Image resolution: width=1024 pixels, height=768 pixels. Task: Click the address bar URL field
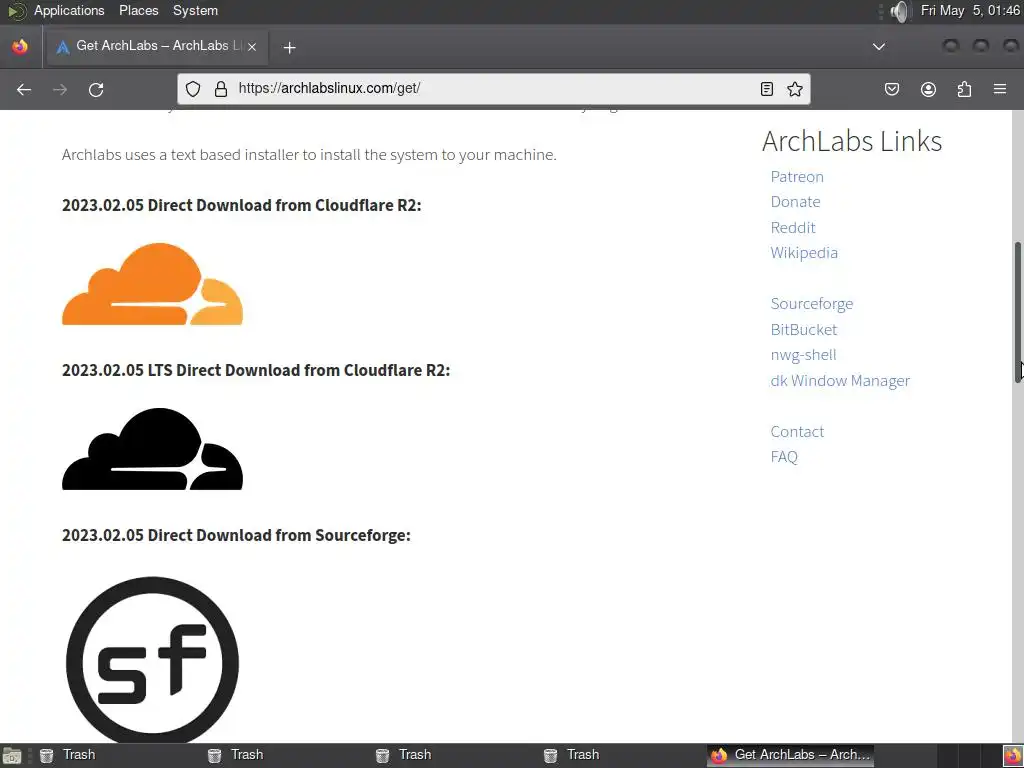493,89
